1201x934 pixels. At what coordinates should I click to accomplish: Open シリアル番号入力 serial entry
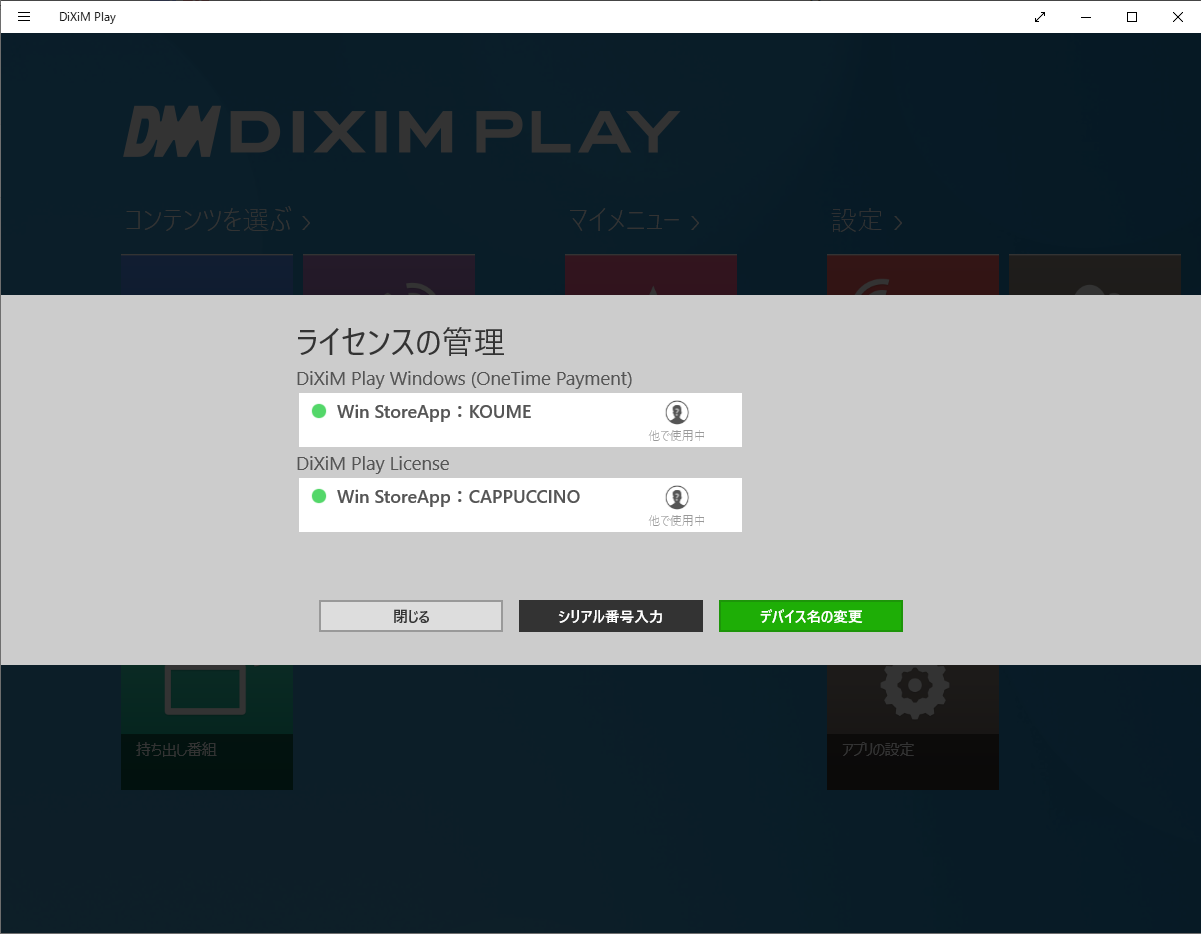coord(610,616)
